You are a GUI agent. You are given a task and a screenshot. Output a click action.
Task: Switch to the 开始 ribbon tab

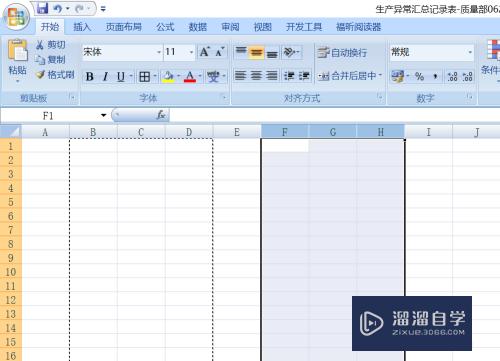50,27
